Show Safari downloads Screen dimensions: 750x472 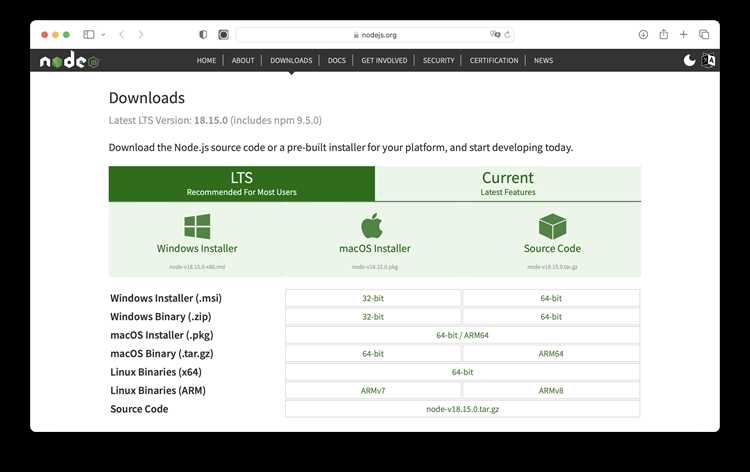(643, 34)
